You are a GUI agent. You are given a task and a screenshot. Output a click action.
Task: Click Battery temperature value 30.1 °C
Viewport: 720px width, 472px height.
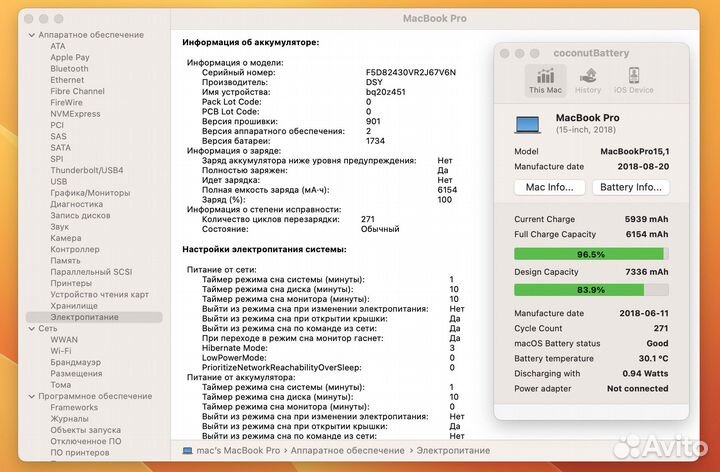click(653, 358)
